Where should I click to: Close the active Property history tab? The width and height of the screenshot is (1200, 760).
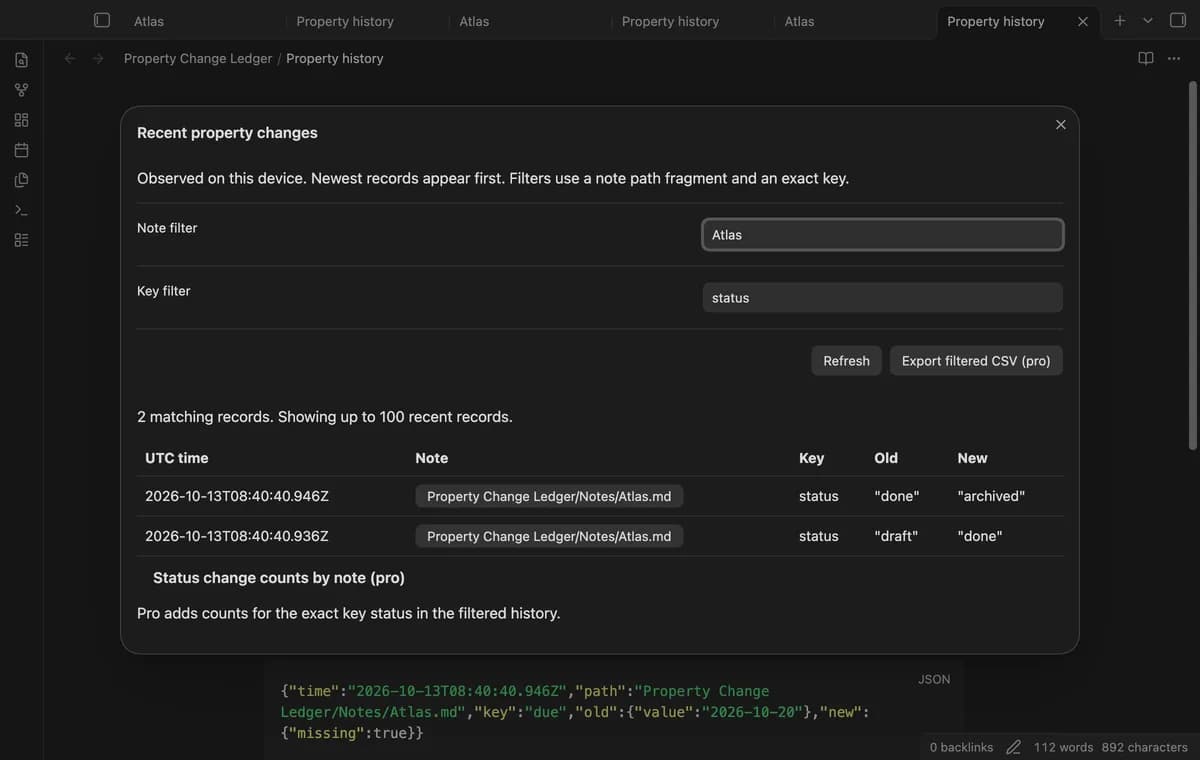(x=1082, y=21)
